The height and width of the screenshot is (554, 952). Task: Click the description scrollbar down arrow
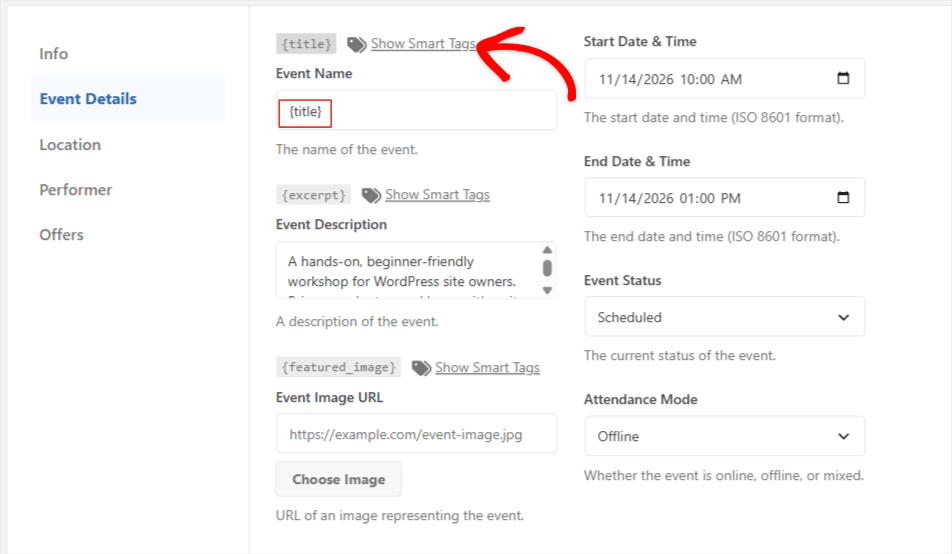[547, 290]
